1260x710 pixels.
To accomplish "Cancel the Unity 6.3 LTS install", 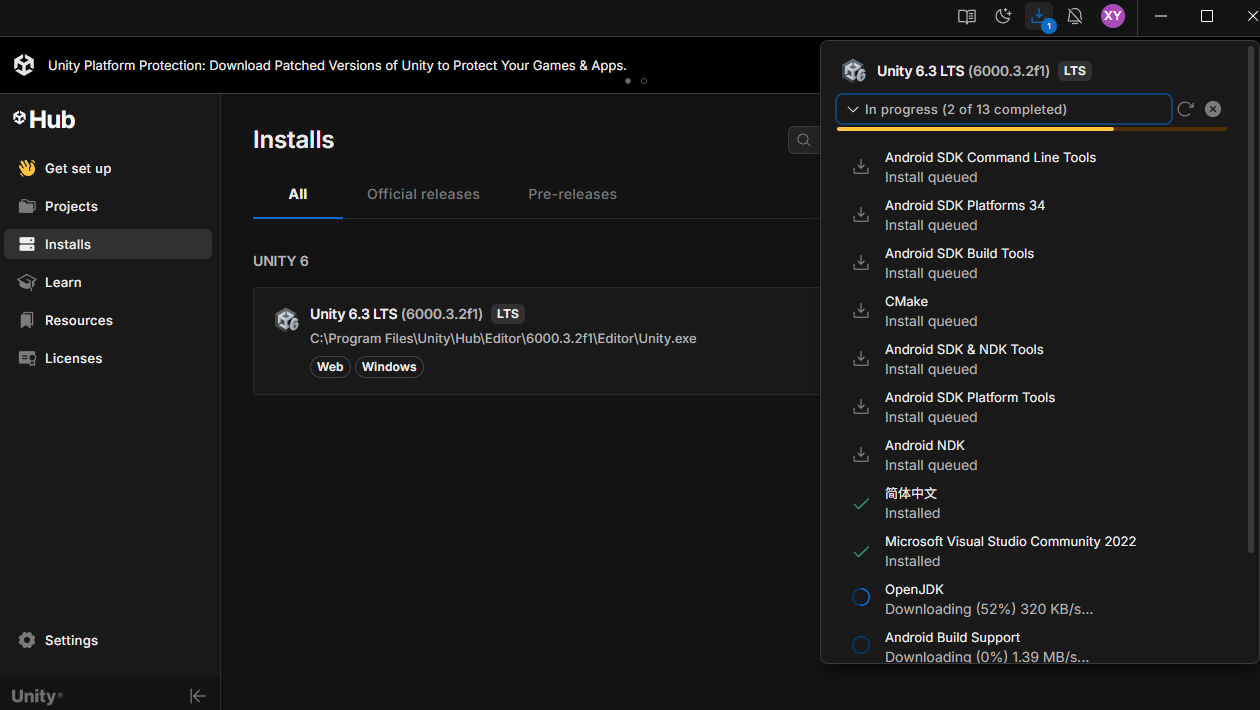I will pyautogui.click(x=1213, y=109).
